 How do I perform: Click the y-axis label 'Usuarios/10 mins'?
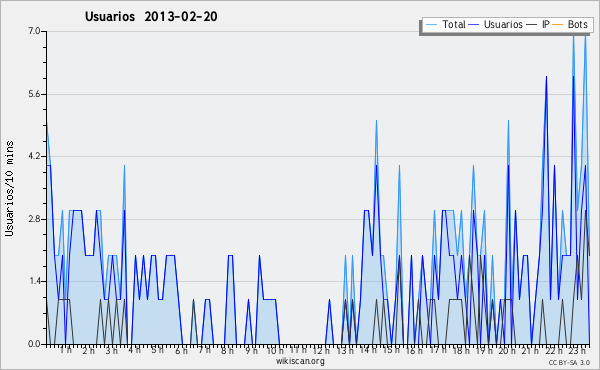(10, 188)
